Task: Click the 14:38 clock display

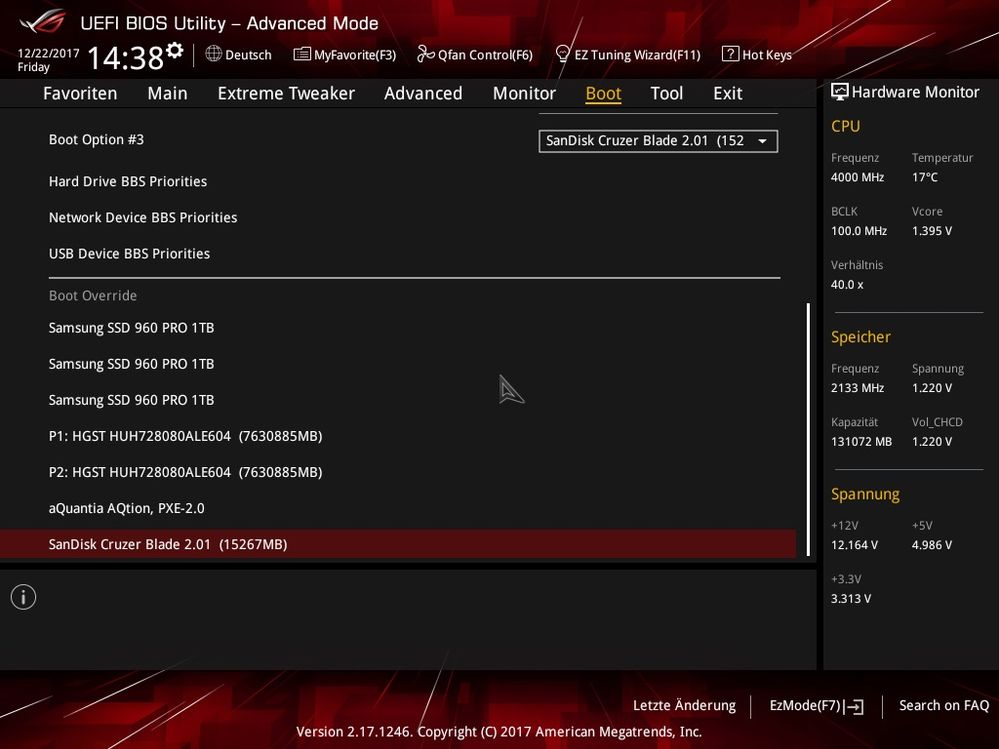Action: click(126, 58)
